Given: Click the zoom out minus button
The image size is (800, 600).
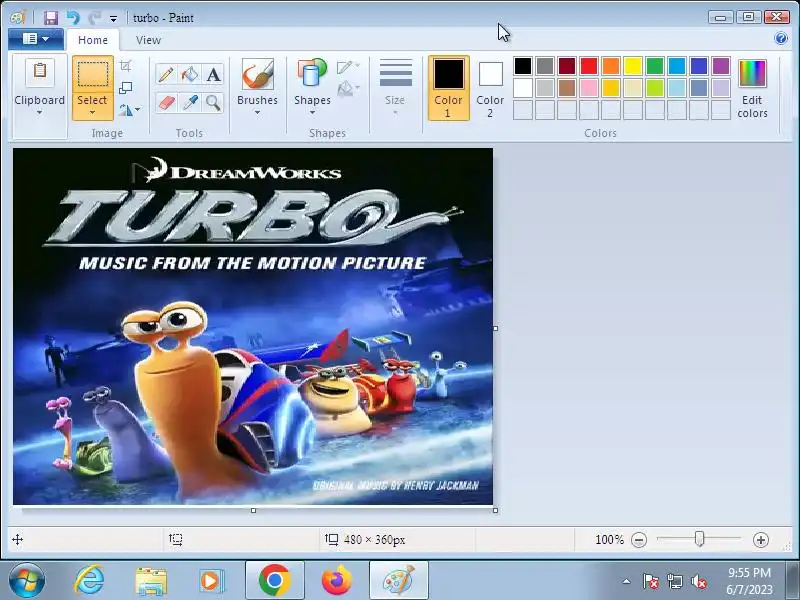Looking at the screenshot, I should 639,540.
